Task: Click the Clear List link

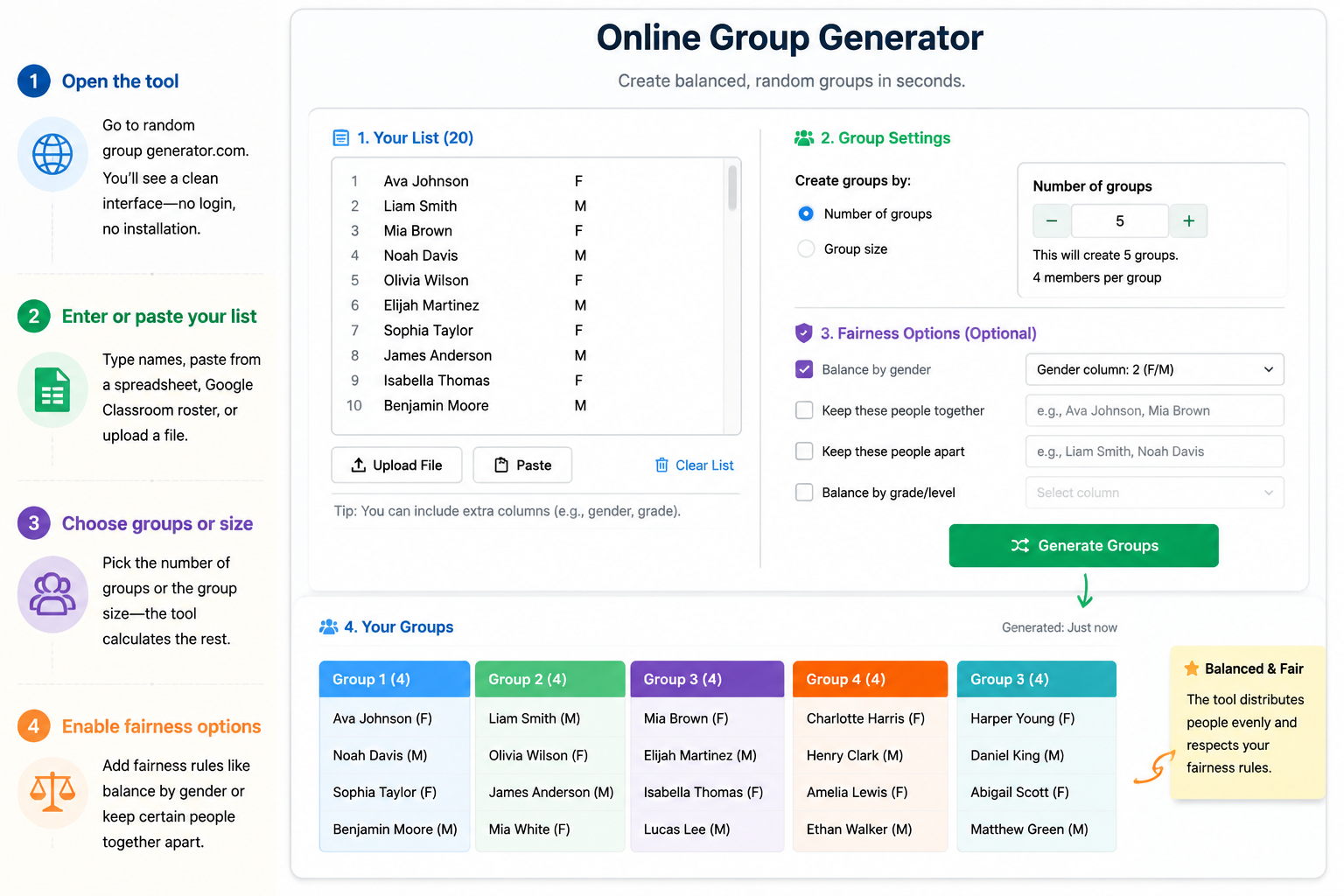Action: pyautogui.click(x=695, y=465)
